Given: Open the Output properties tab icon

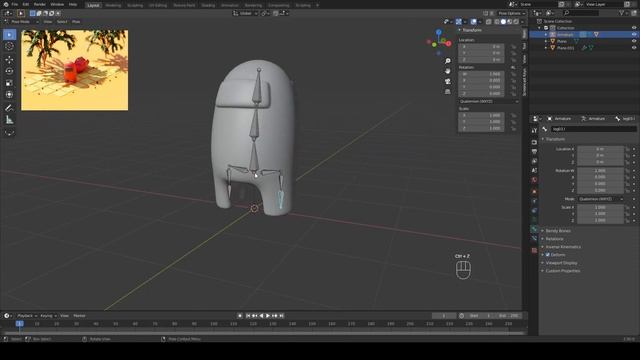Looking at the screenshot, I should tap(534, 152).
